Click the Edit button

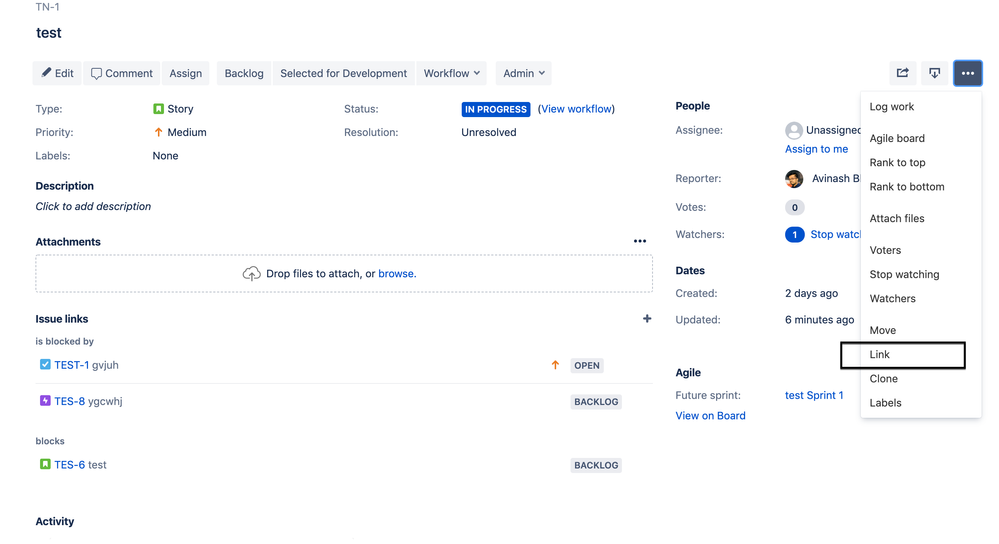tap(57, 73)
